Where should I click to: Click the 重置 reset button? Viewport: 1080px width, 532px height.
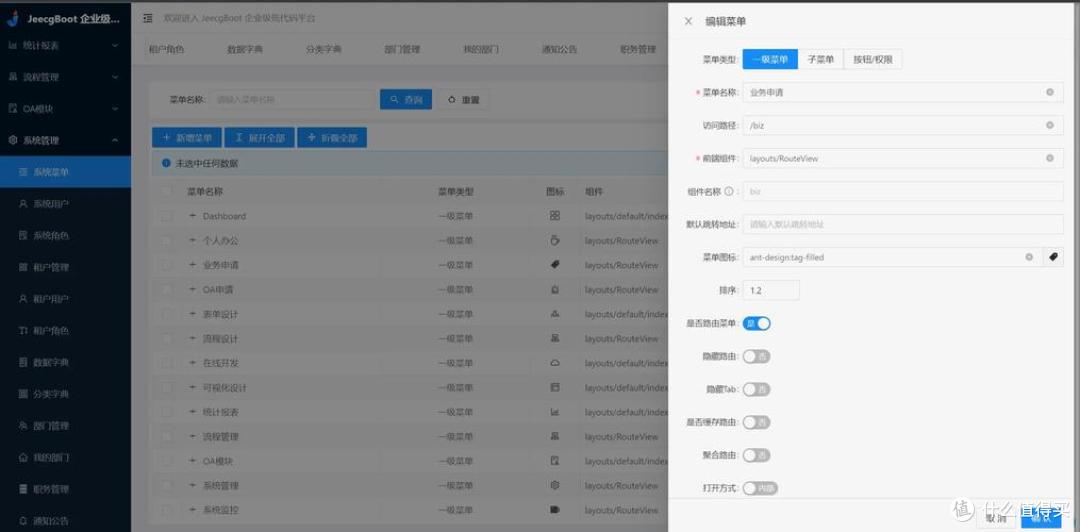463,99
